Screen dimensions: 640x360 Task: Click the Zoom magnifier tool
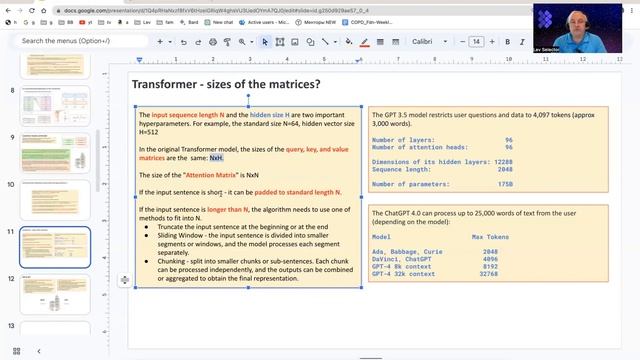(242, 42)
